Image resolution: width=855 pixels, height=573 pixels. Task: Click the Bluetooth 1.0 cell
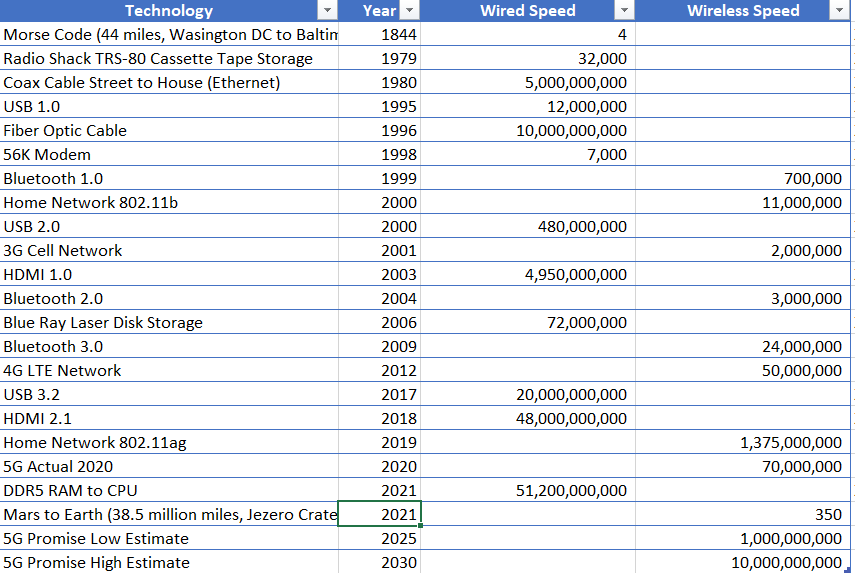point(169,178)
